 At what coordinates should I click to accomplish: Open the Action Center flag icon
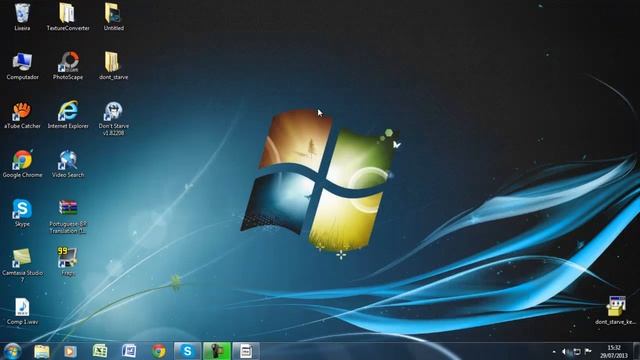pyautogui.click(x=588, y=351)
